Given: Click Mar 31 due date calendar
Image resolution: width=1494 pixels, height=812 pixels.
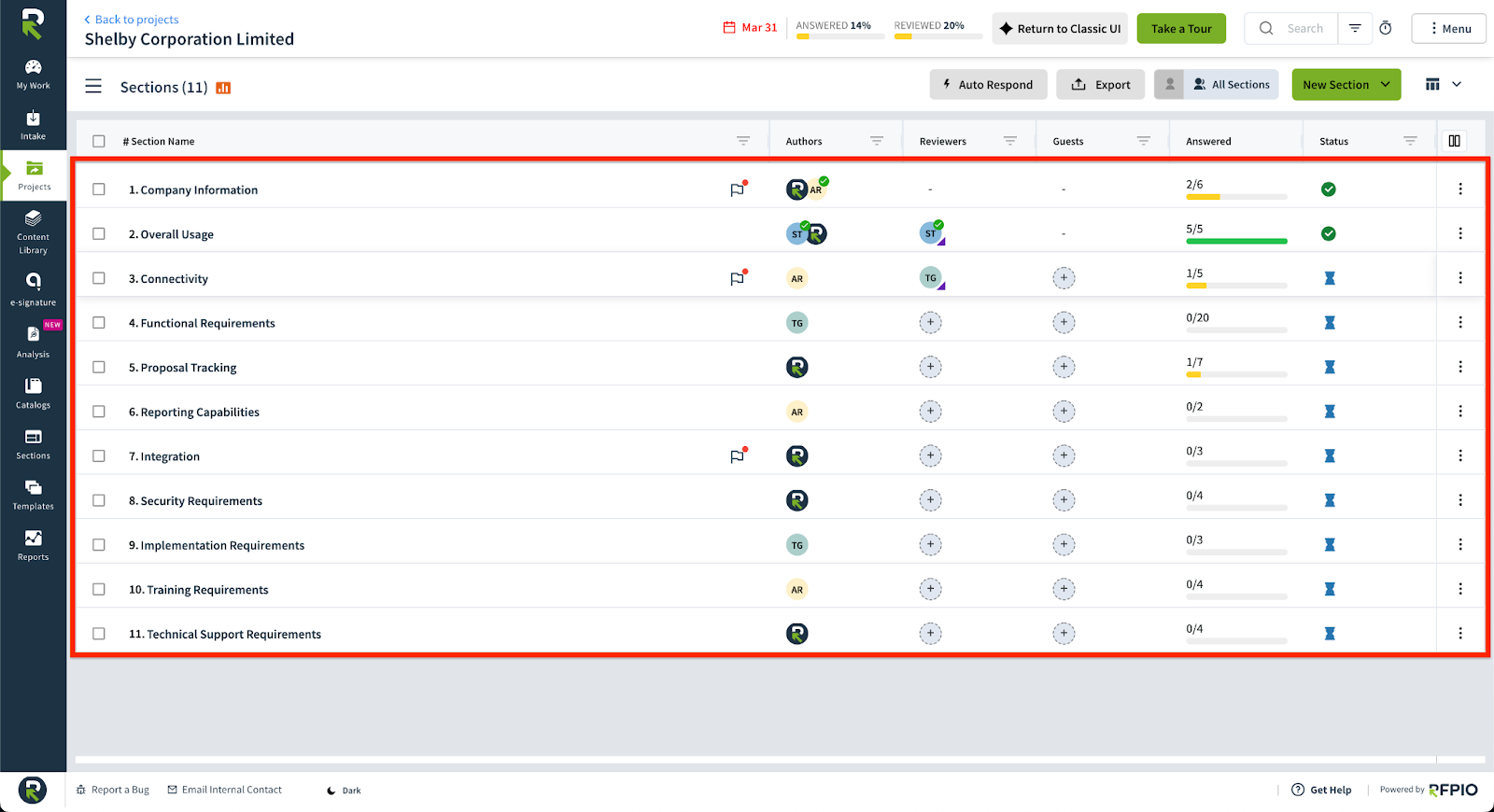Looking at the screenshot, I should pos(750,28).
